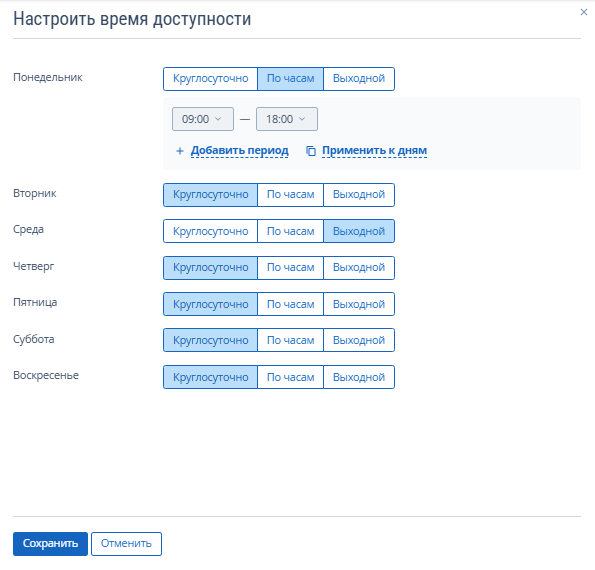595x570 pixels.
Task: Click the copy icon beside Применить к дням
Action: coord(311,151)
